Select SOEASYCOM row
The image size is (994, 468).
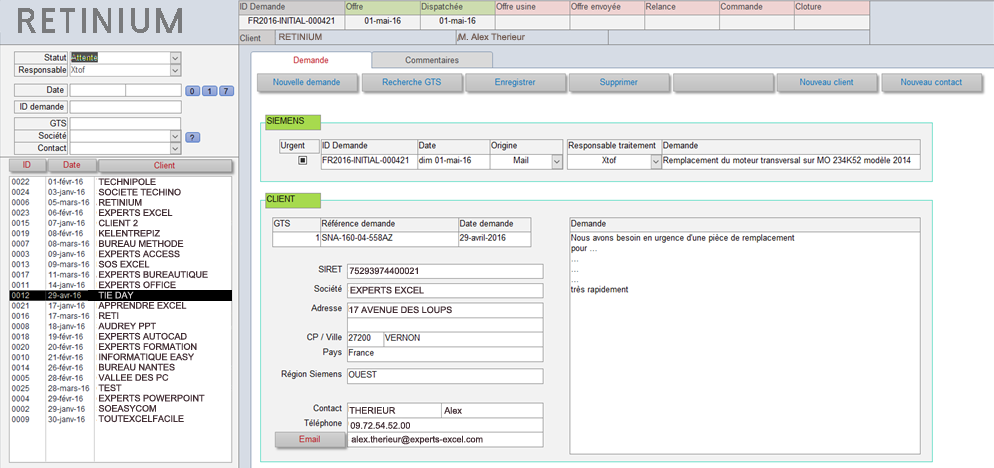tap(120, 408)
